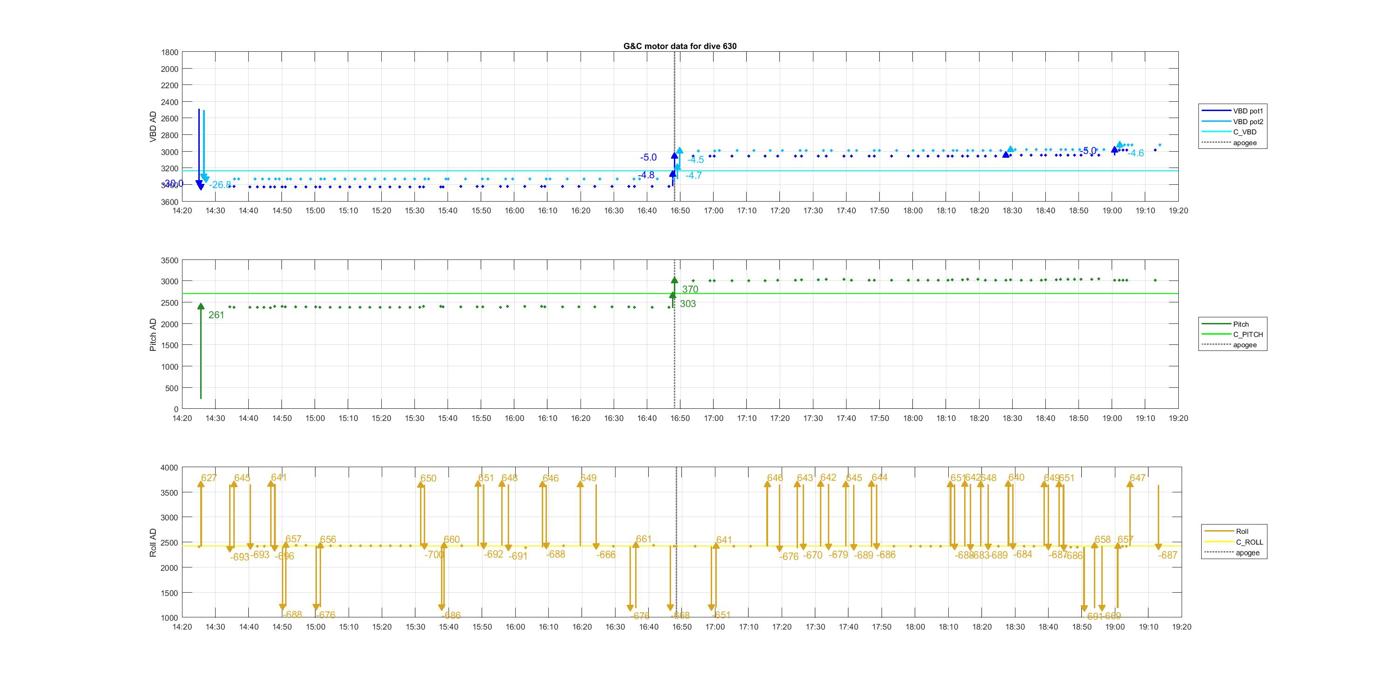Click the '-4.6' annotation near 19:00

click(1135, 153)
